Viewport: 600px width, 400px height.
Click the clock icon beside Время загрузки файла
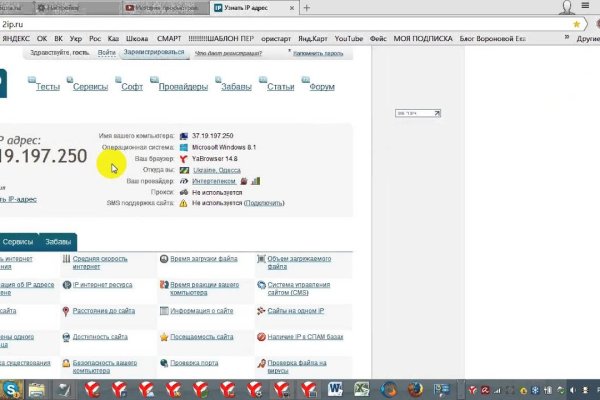pos(163,259)
